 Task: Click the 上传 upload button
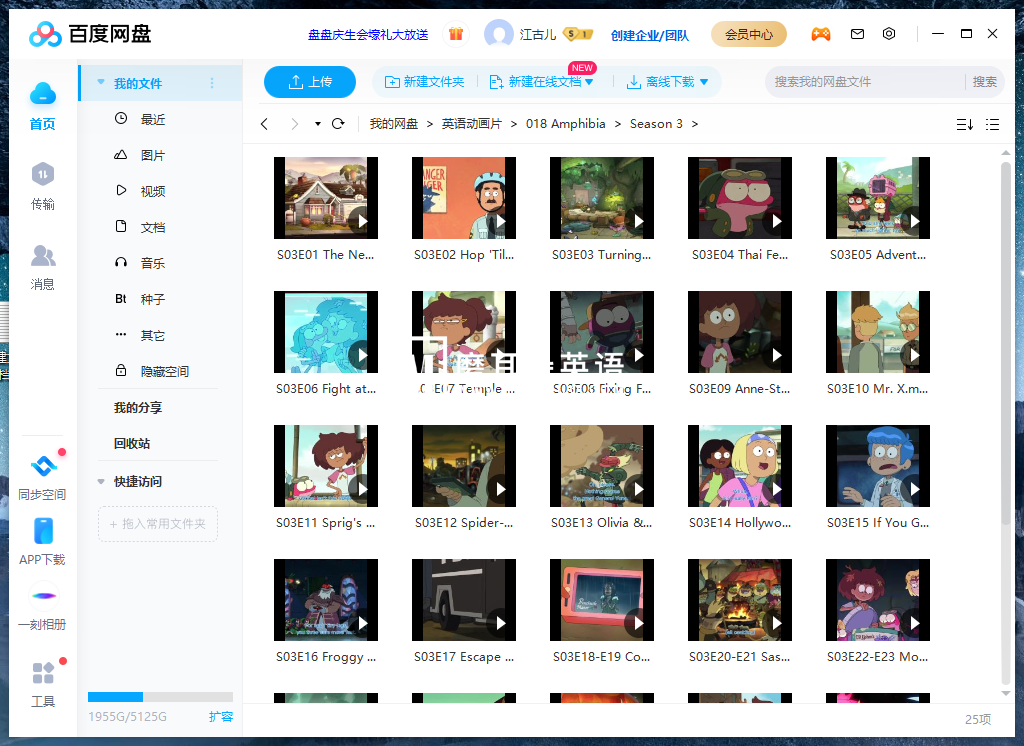tap(309, 81)
